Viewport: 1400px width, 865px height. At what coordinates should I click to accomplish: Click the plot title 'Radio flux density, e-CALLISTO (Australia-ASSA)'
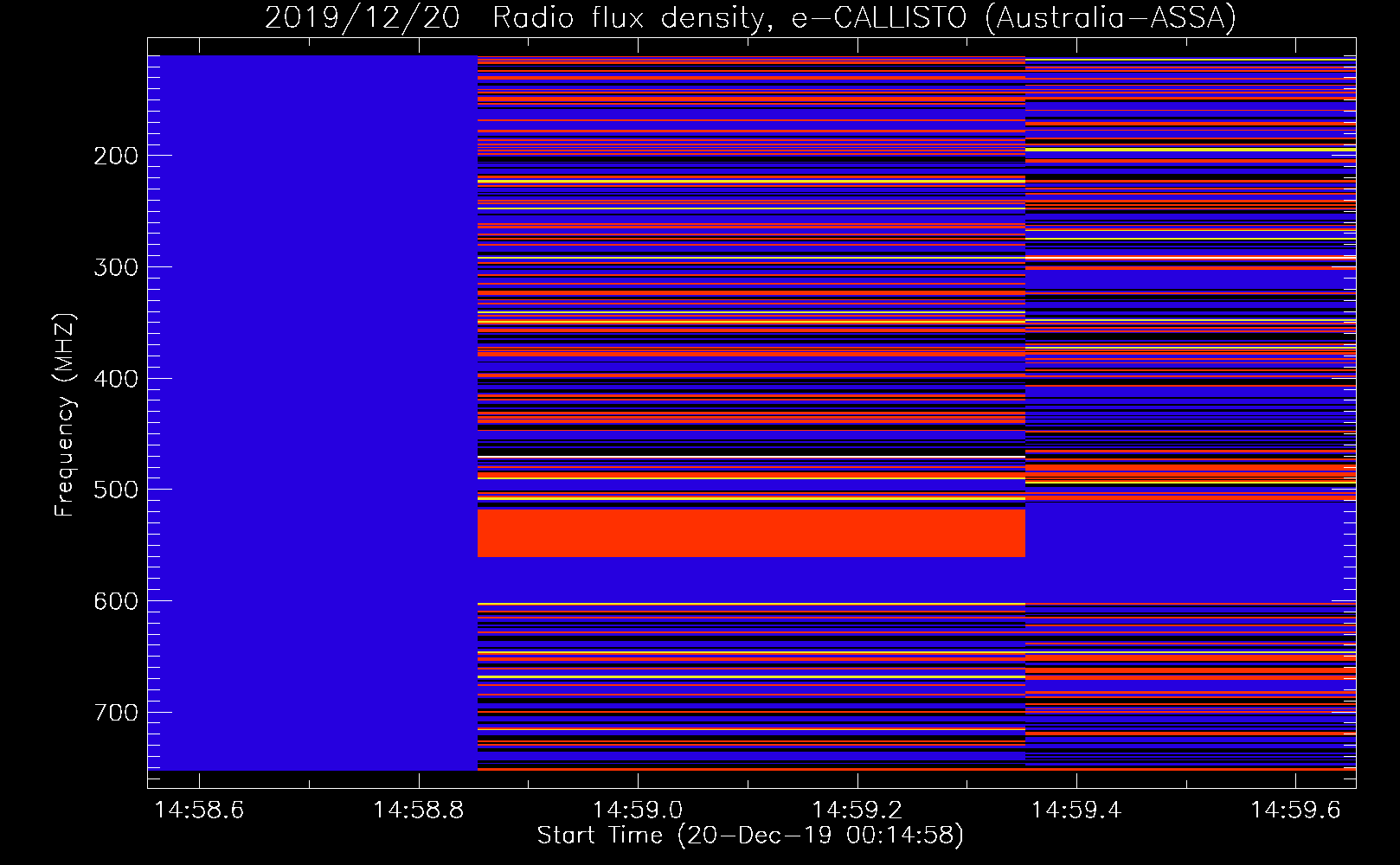[864, 17]
